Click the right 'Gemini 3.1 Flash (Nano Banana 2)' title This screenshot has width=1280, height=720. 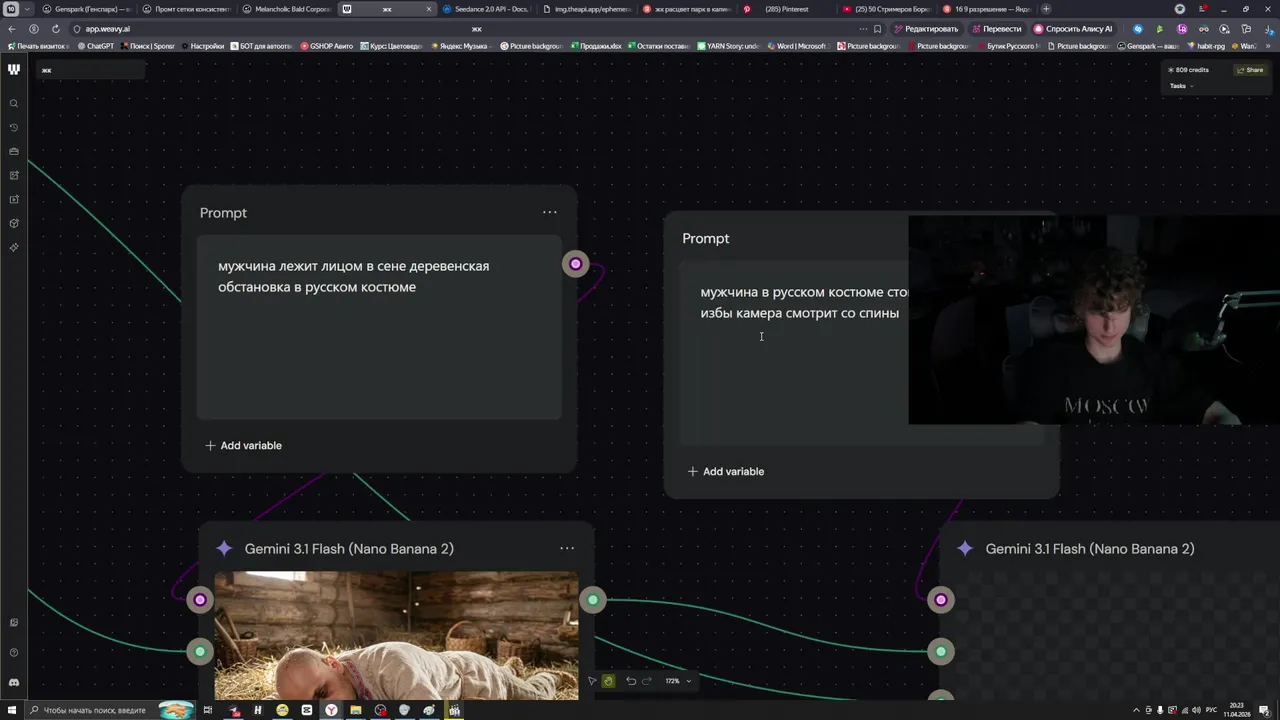1090,549
